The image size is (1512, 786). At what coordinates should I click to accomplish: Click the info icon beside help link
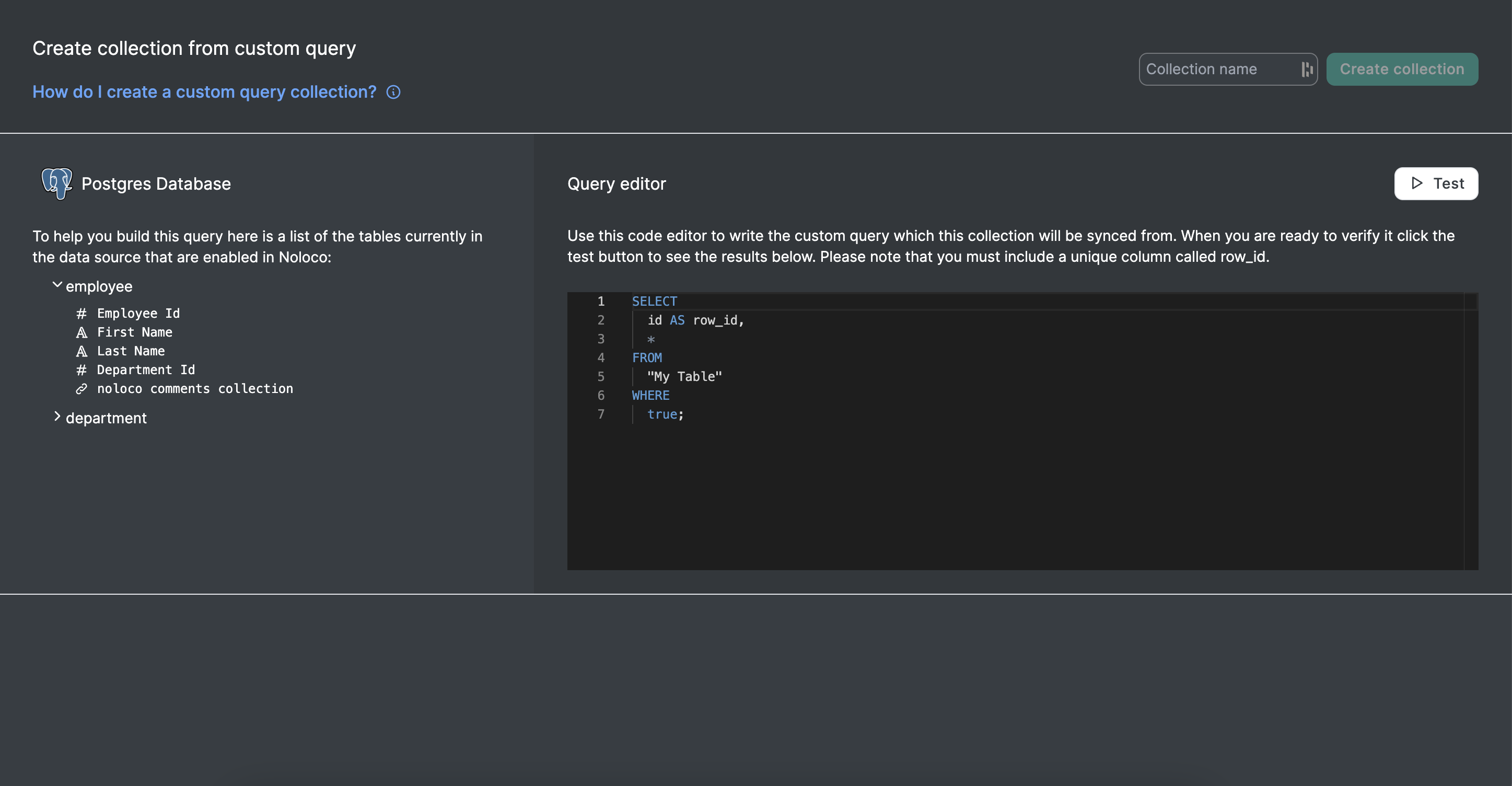coord(393,92)
